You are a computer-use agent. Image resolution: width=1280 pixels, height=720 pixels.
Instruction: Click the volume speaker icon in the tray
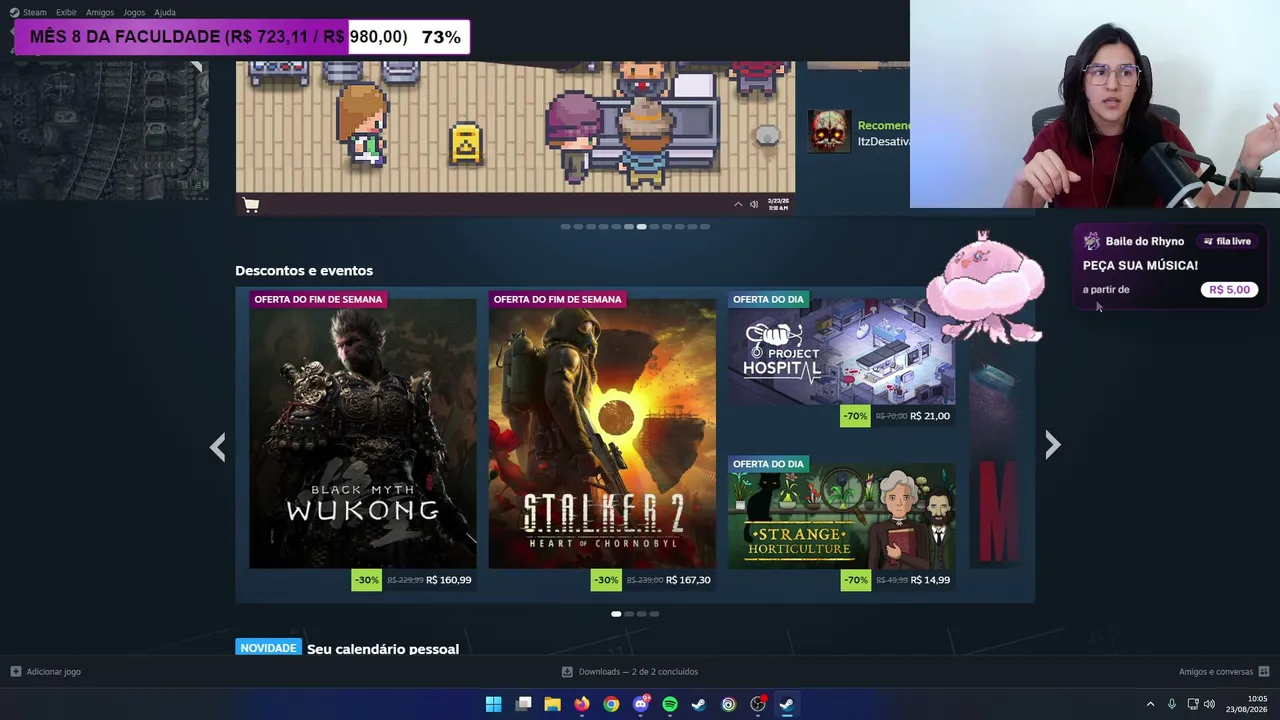click(x=1209, y=704)
